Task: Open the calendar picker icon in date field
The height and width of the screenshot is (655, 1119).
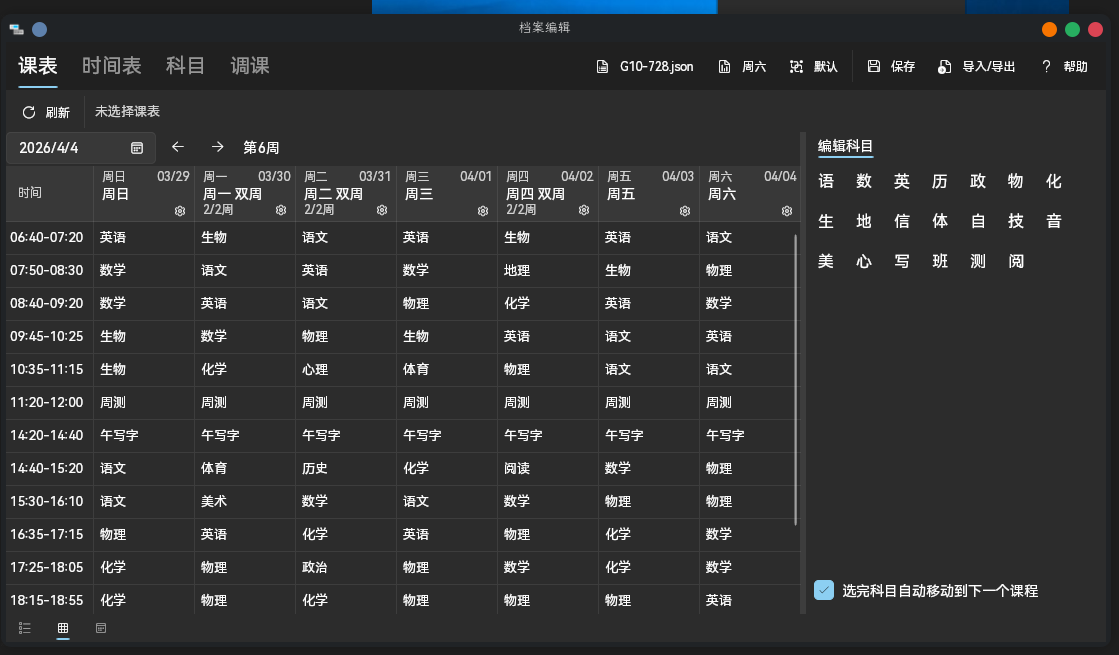Action: [x=137, y=148]
